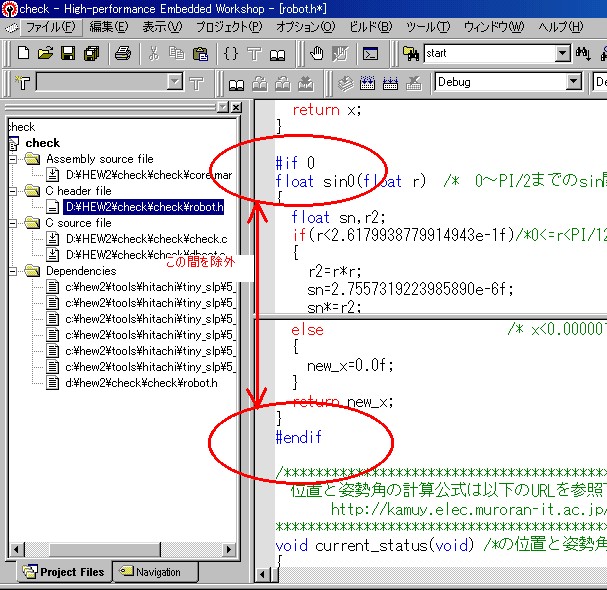Select the Project Files tab
Viewport: 607px width, 590px height.
point(63,572)
